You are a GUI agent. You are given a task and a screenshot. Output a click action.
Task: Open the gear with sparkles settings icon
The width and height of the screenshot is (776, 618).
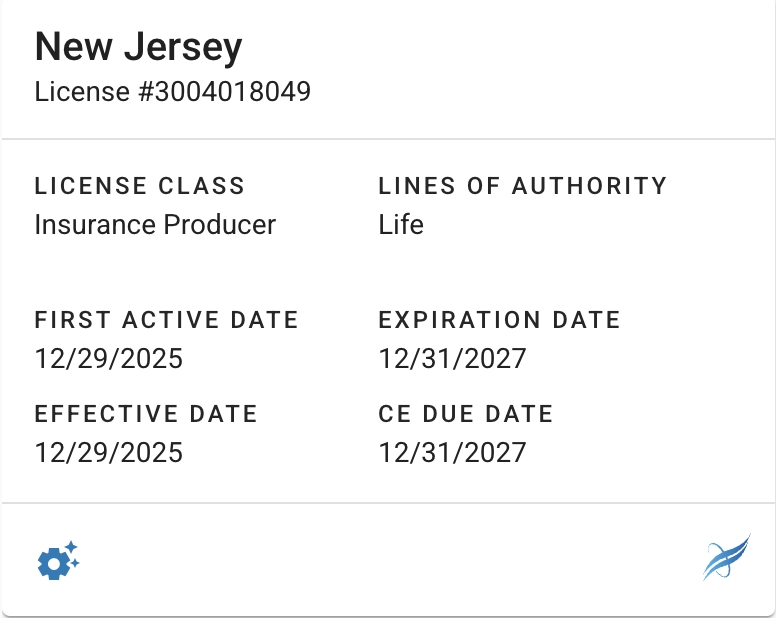pos(57,562)
